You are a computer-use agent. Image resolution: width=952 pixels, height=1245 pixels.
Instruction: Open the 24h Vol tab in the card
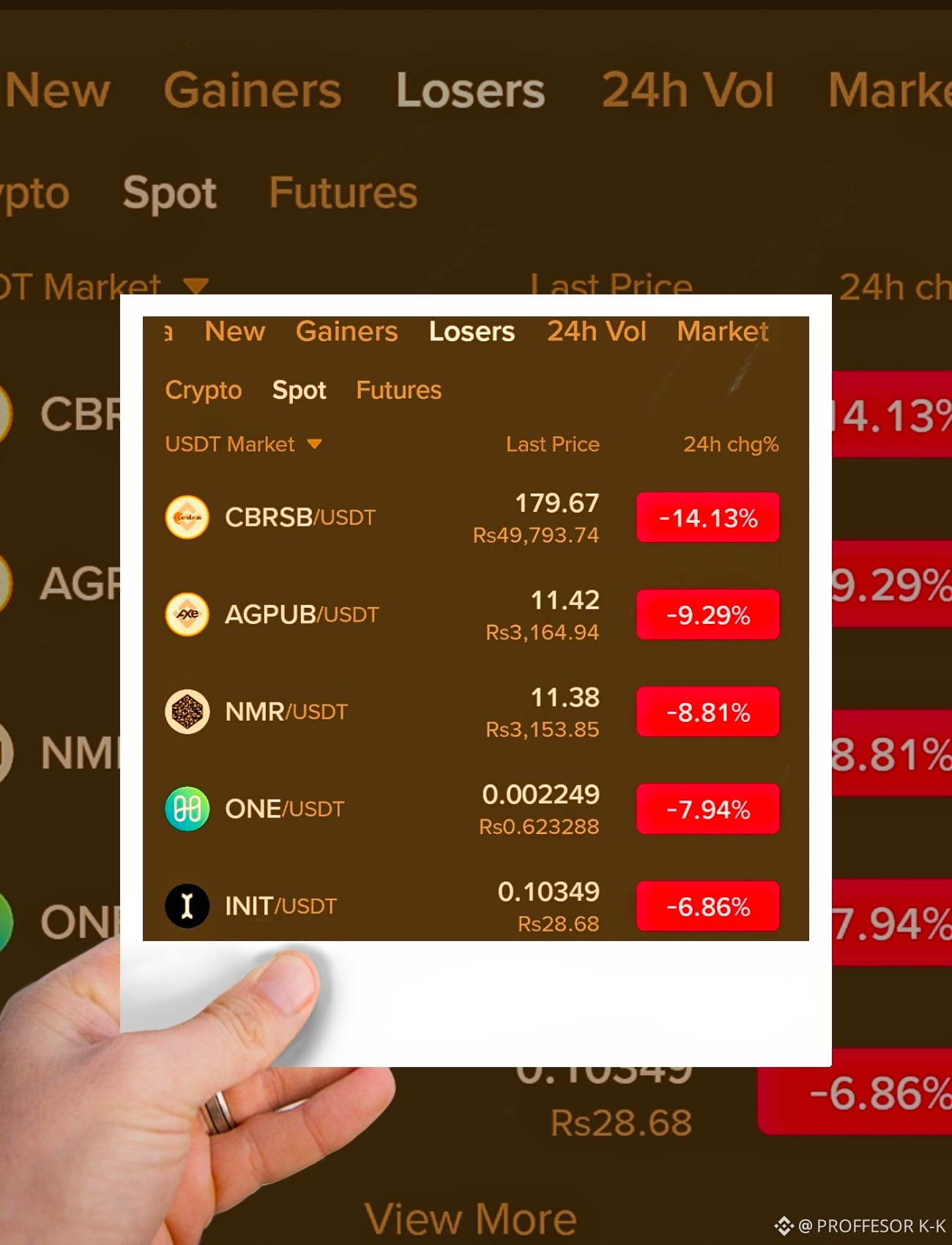tap(597, 332)
